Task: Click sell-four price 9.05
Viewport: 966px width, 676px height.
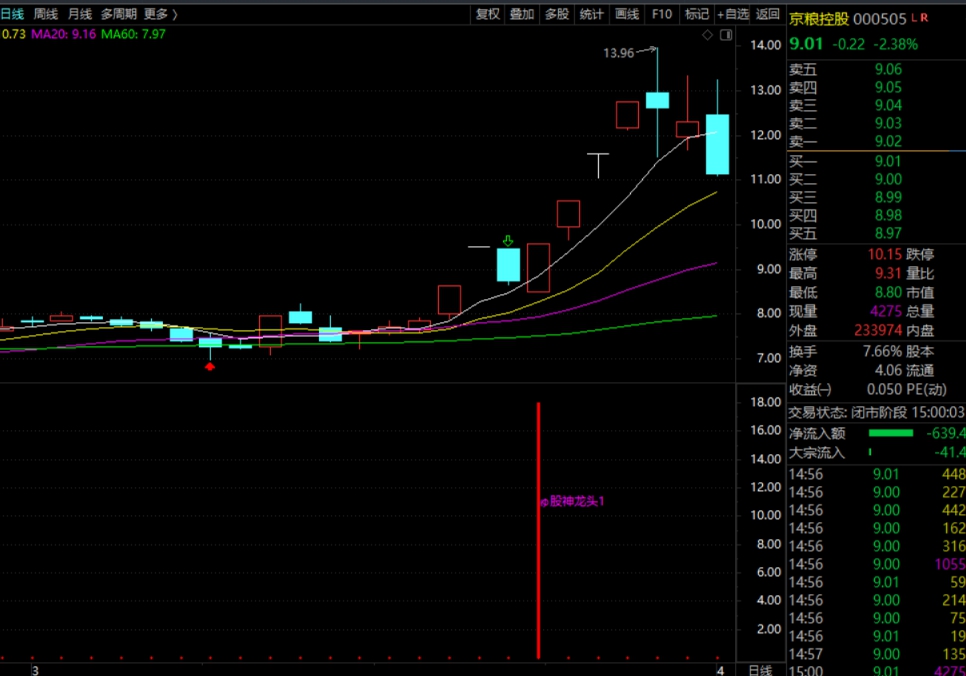Action: point(888,87)
